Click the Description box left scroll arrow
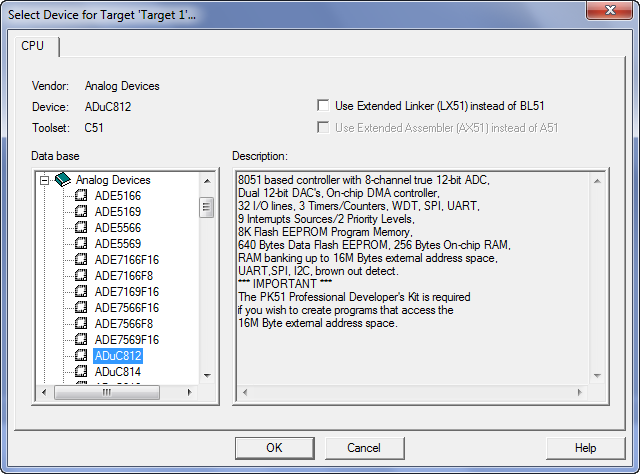Viewport: 640px width, 474px height. pos(245,392)
